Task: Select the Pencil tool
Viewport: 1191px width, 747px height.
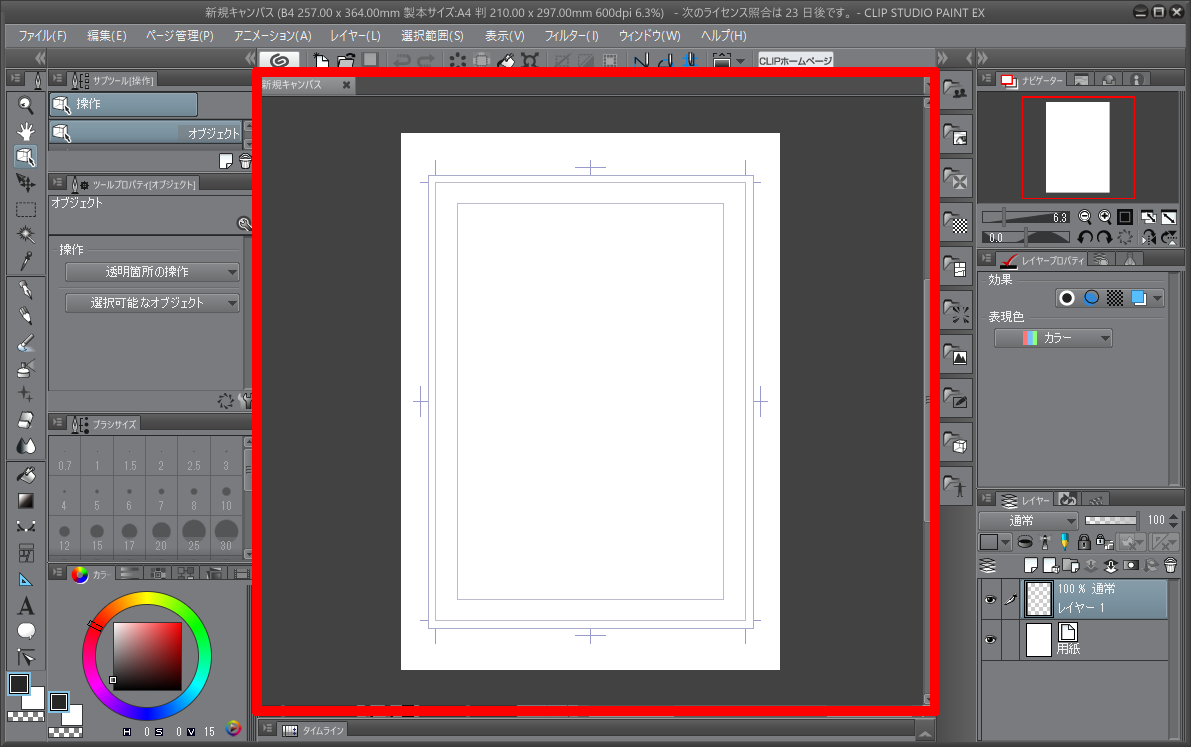Action: click(26, 315)
